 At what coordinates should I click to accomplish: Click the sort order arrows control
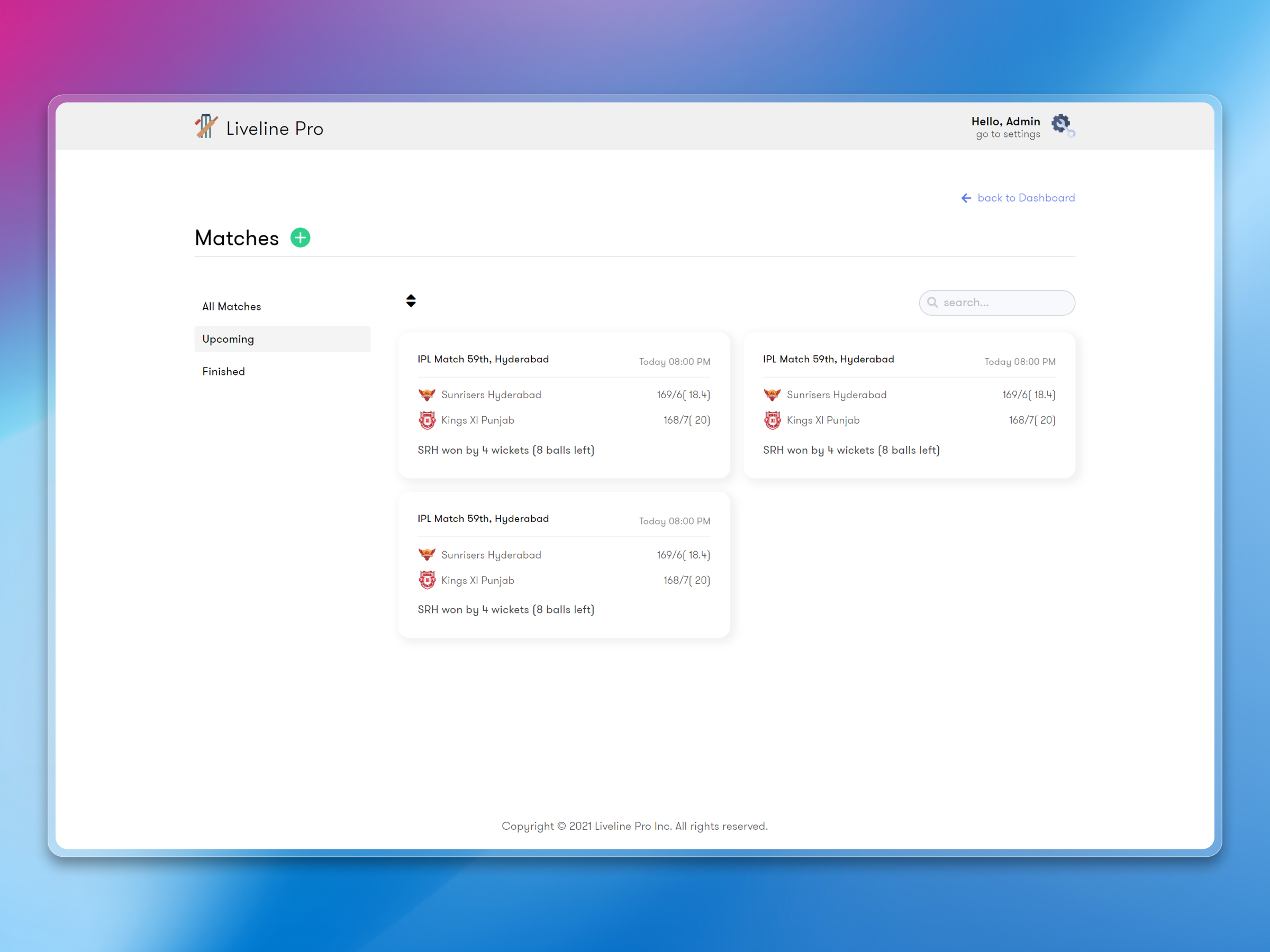tap(411, 300)
